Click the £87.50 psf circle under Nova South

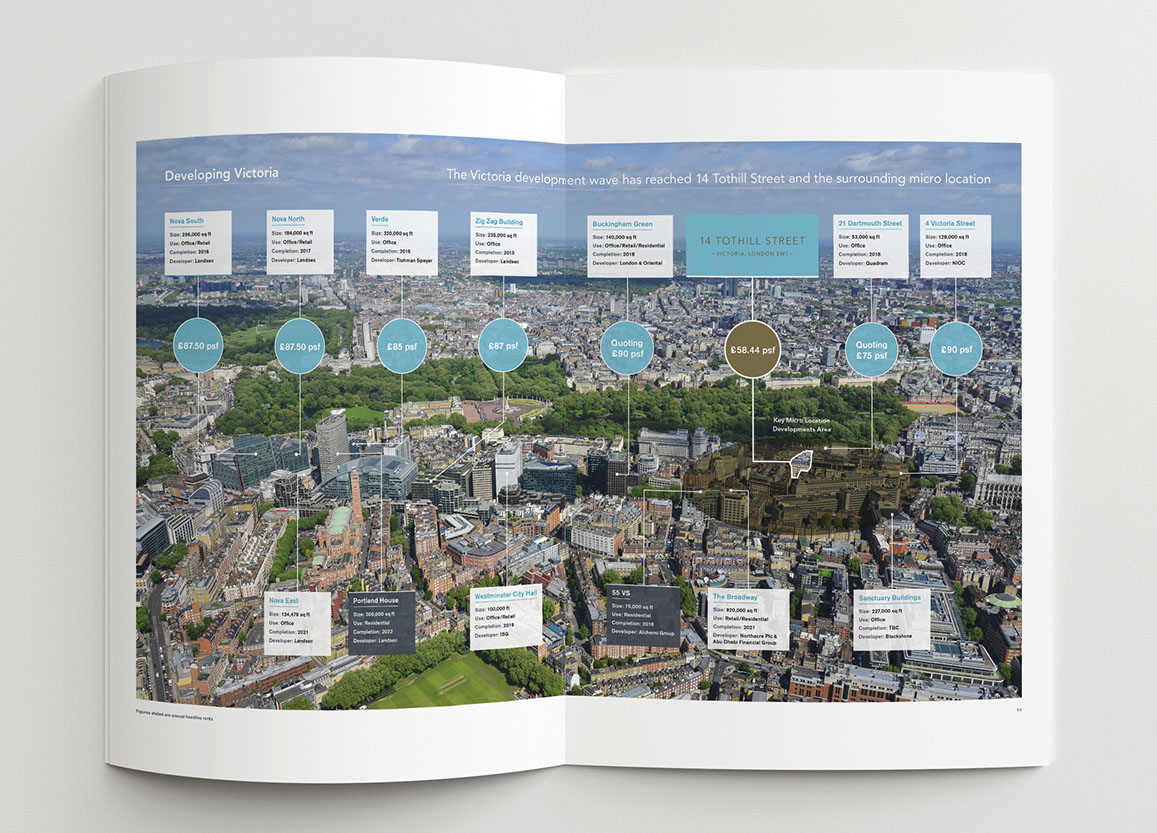click(198, 346)
